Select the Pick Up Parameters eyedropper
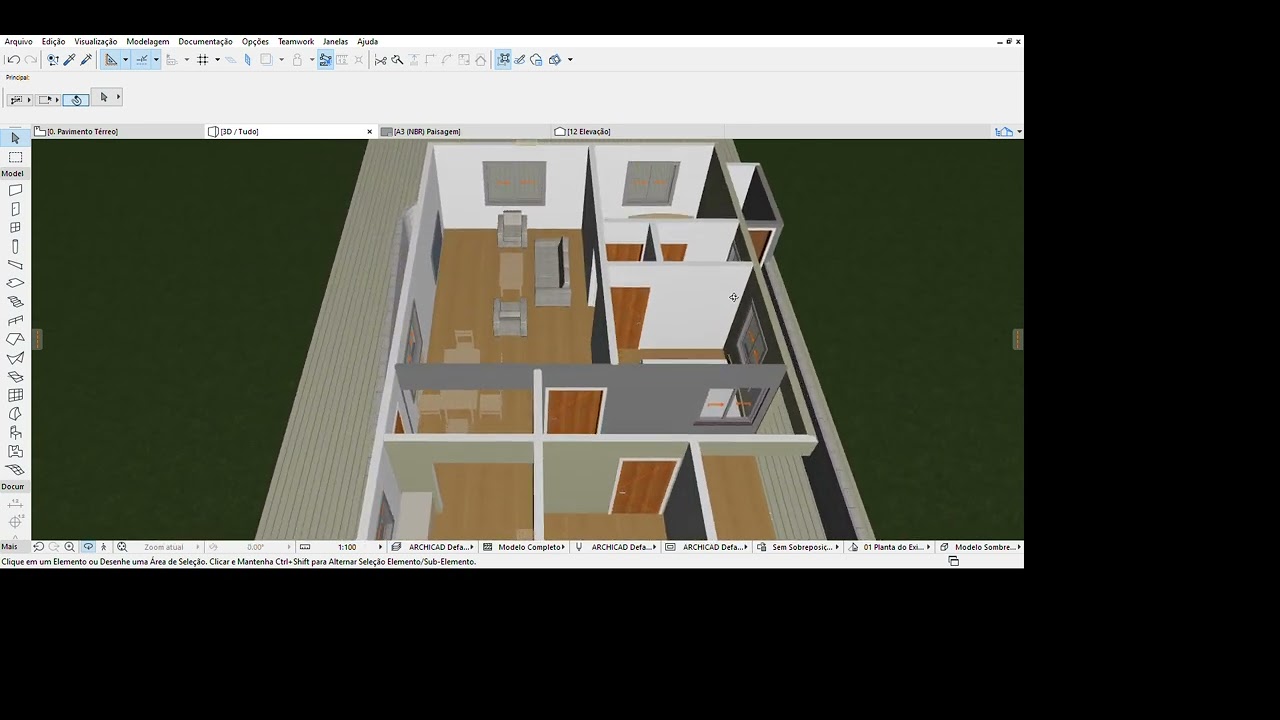Viewport: 1280px width, 720px height. pyautogui.click(x=69, y=60)
